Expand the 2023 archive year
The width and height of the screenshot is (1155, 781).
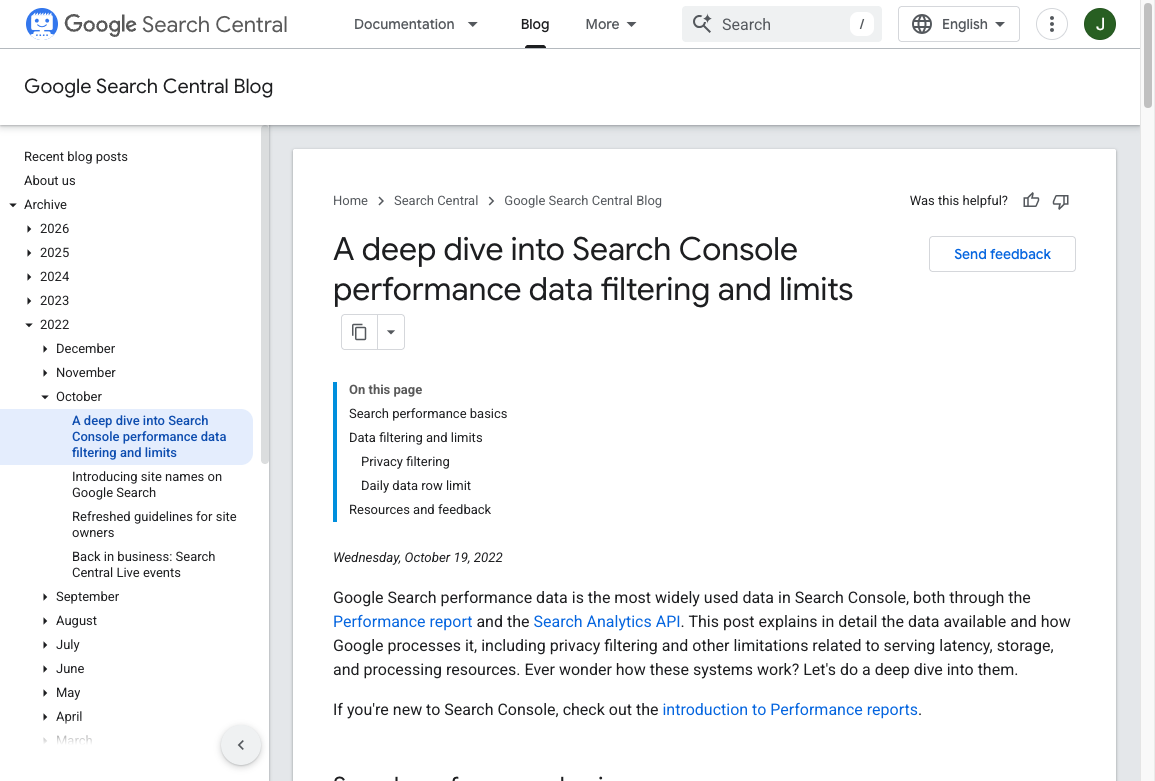point(29,301)
